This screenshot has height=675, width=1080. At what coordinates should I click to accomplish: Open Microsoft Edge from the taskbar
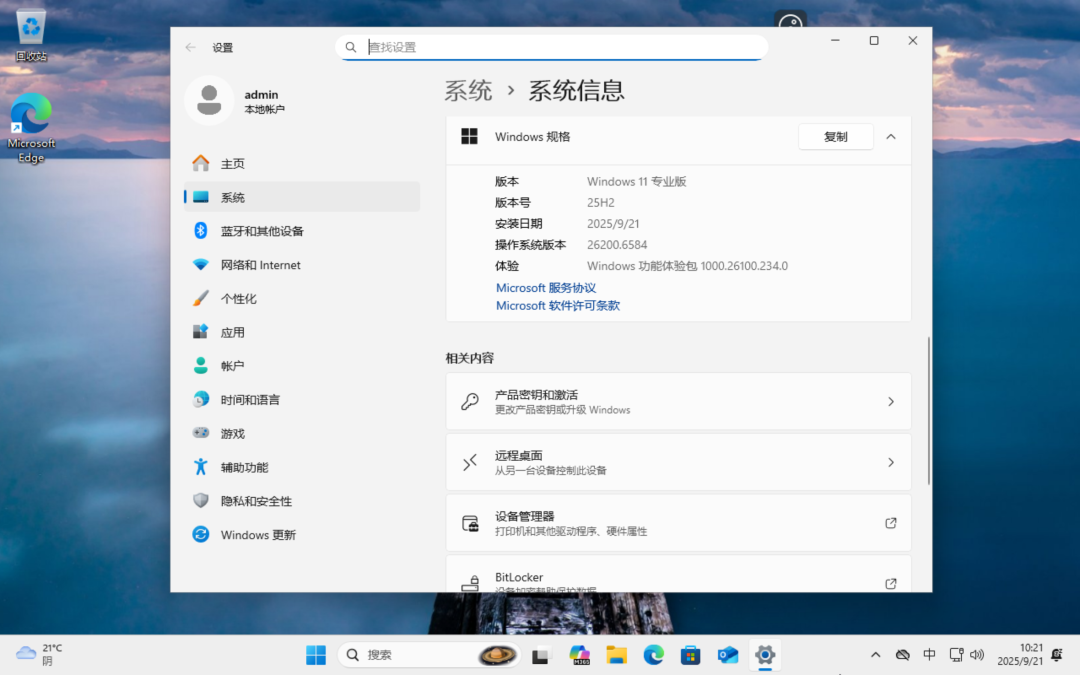(x=654, y=655)
